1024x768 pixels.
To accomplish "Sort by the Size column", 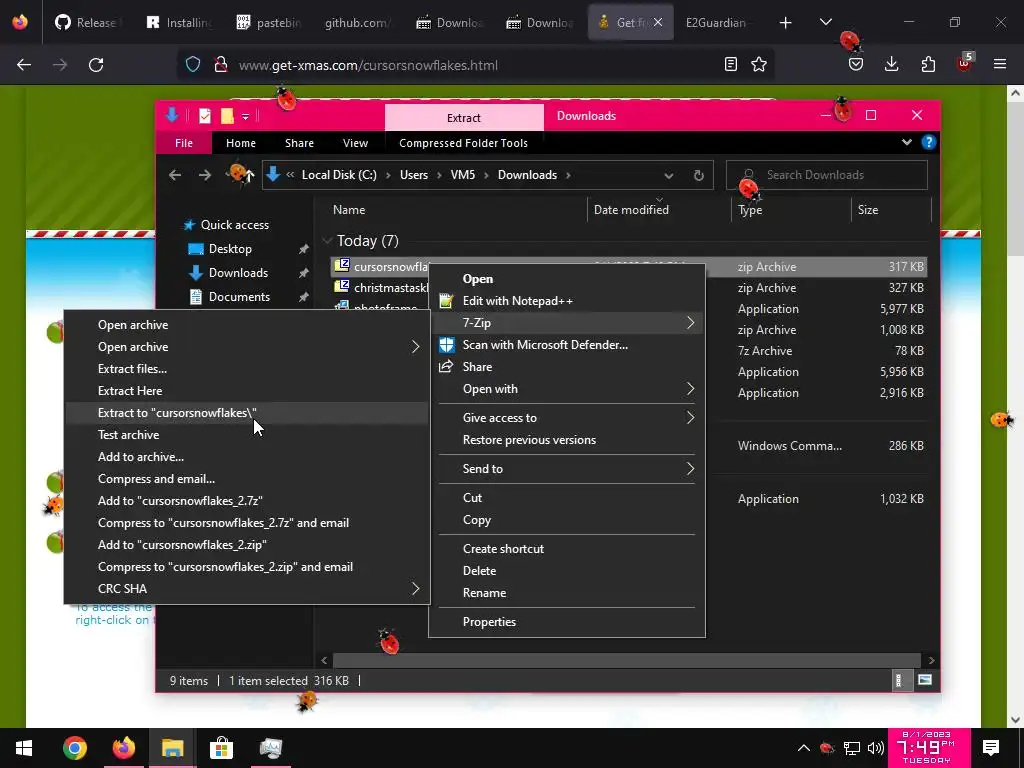I will coord(867,210).
